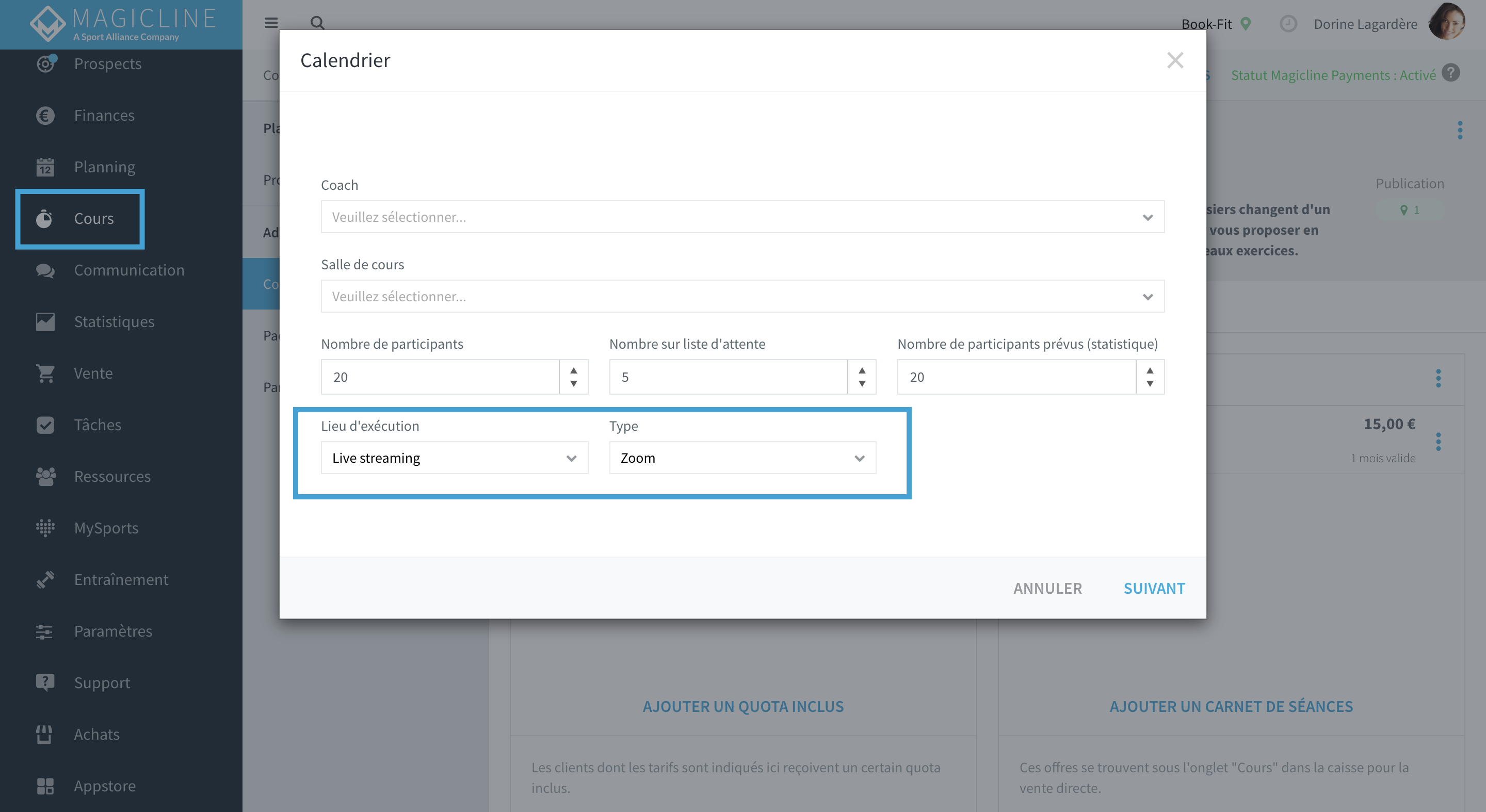The image size is (1486, 812).
Task: Open the Statistiques chart icon
Action: pos(45,322)
